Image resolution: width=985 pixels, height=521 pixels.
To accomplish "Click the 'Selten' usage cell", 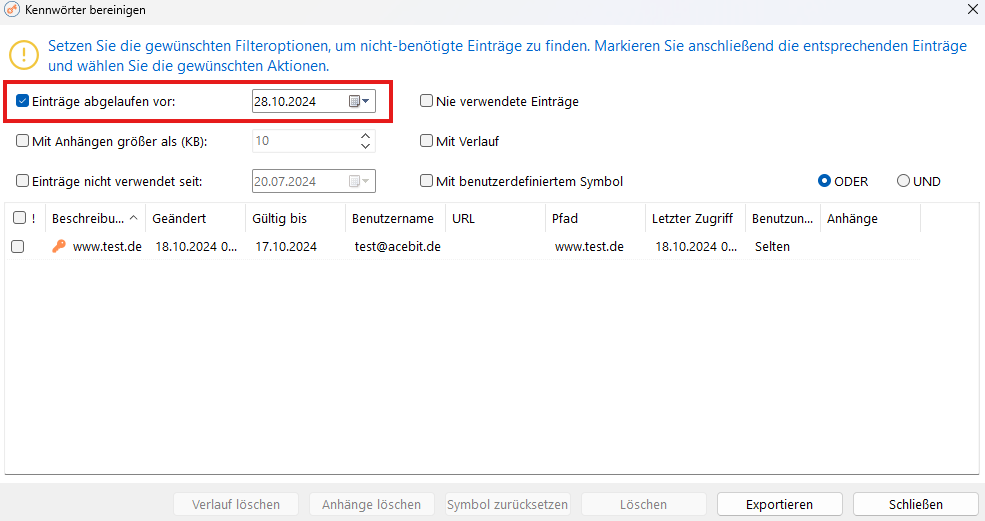I will 772,246.
